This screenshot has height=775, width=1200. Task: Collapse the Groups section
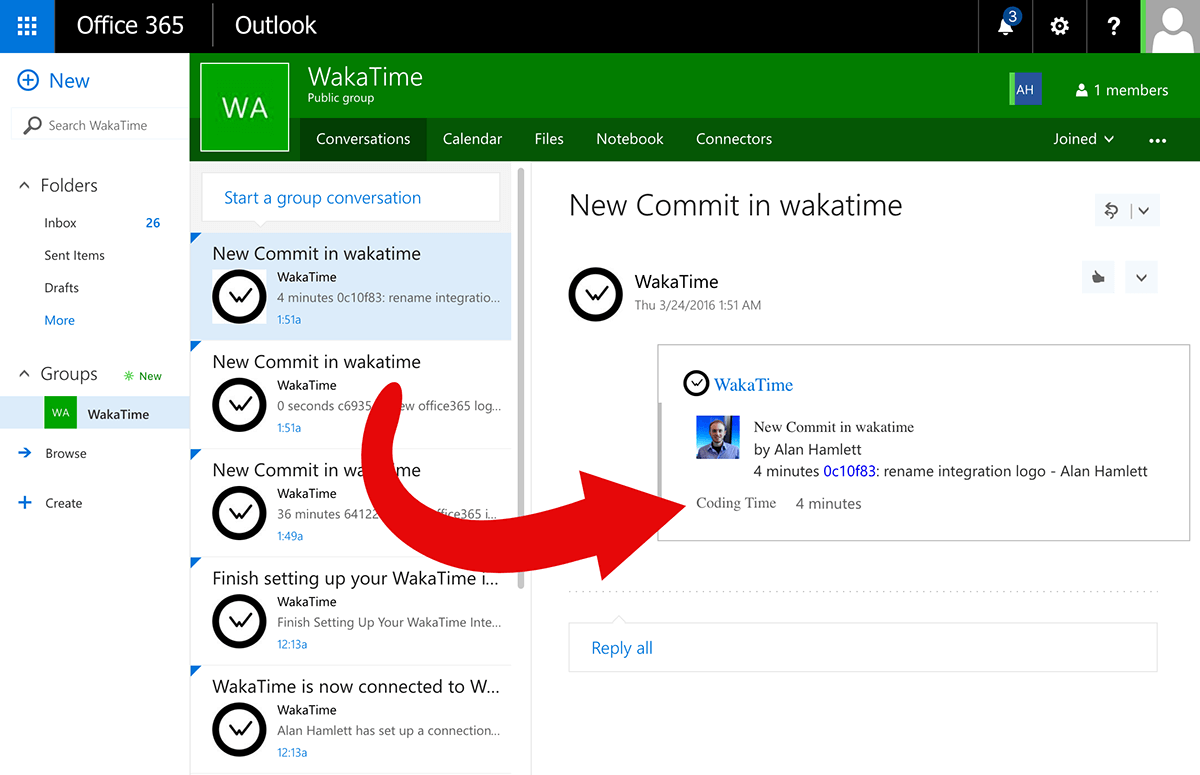25,374
